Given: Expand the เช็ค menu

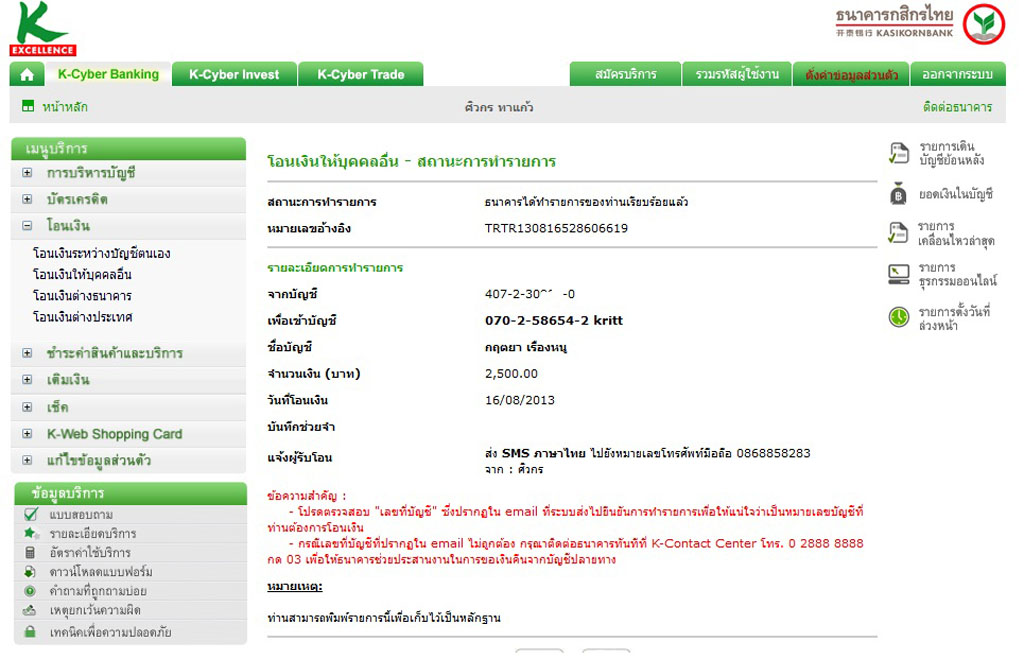Looking at the screenshot, I should click(x=27, y=407).
